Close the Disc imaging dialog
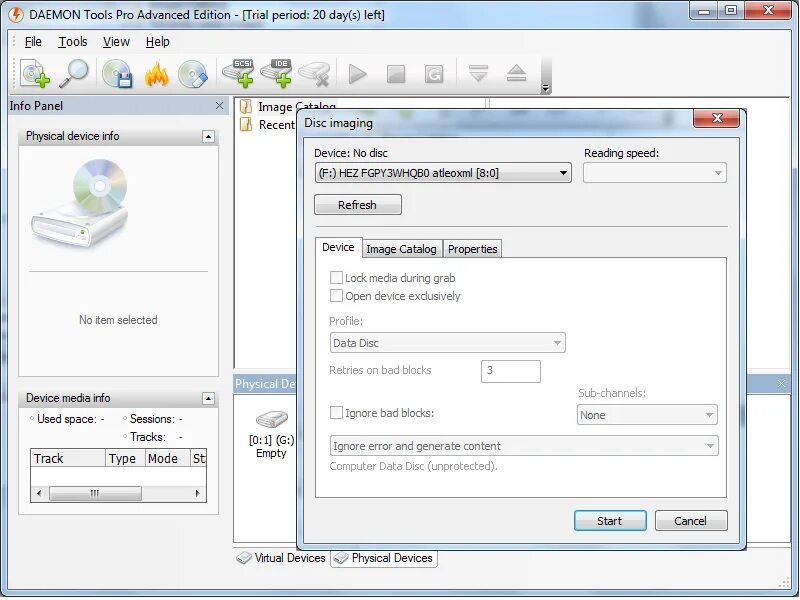 coord(716,118)
